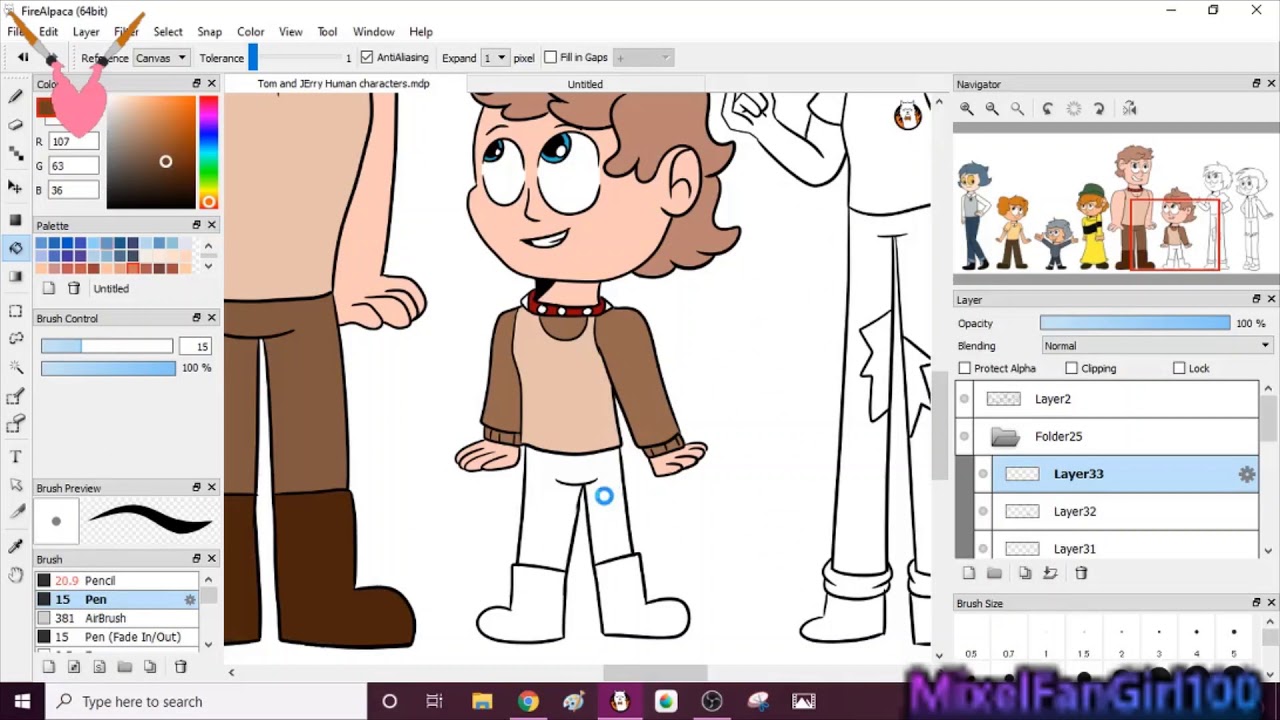Add a new layer folder

pos(994,573)
